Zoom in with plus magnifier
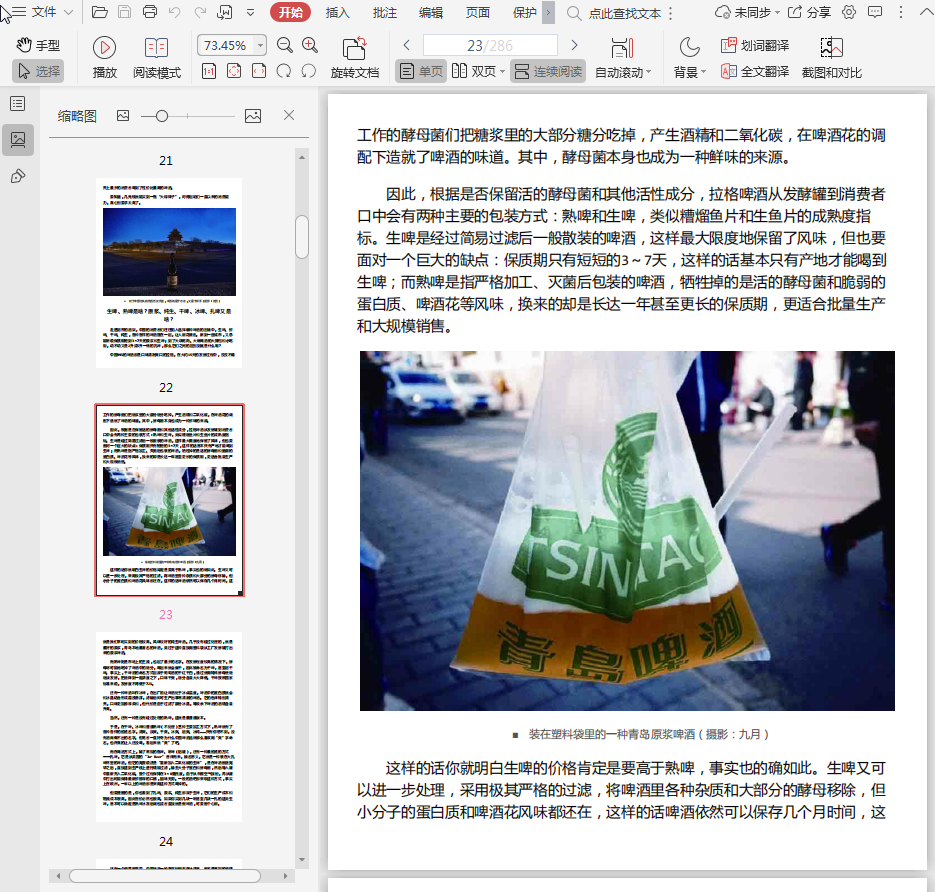The height and width of the screenshot is (892, 935). [310, 45]
